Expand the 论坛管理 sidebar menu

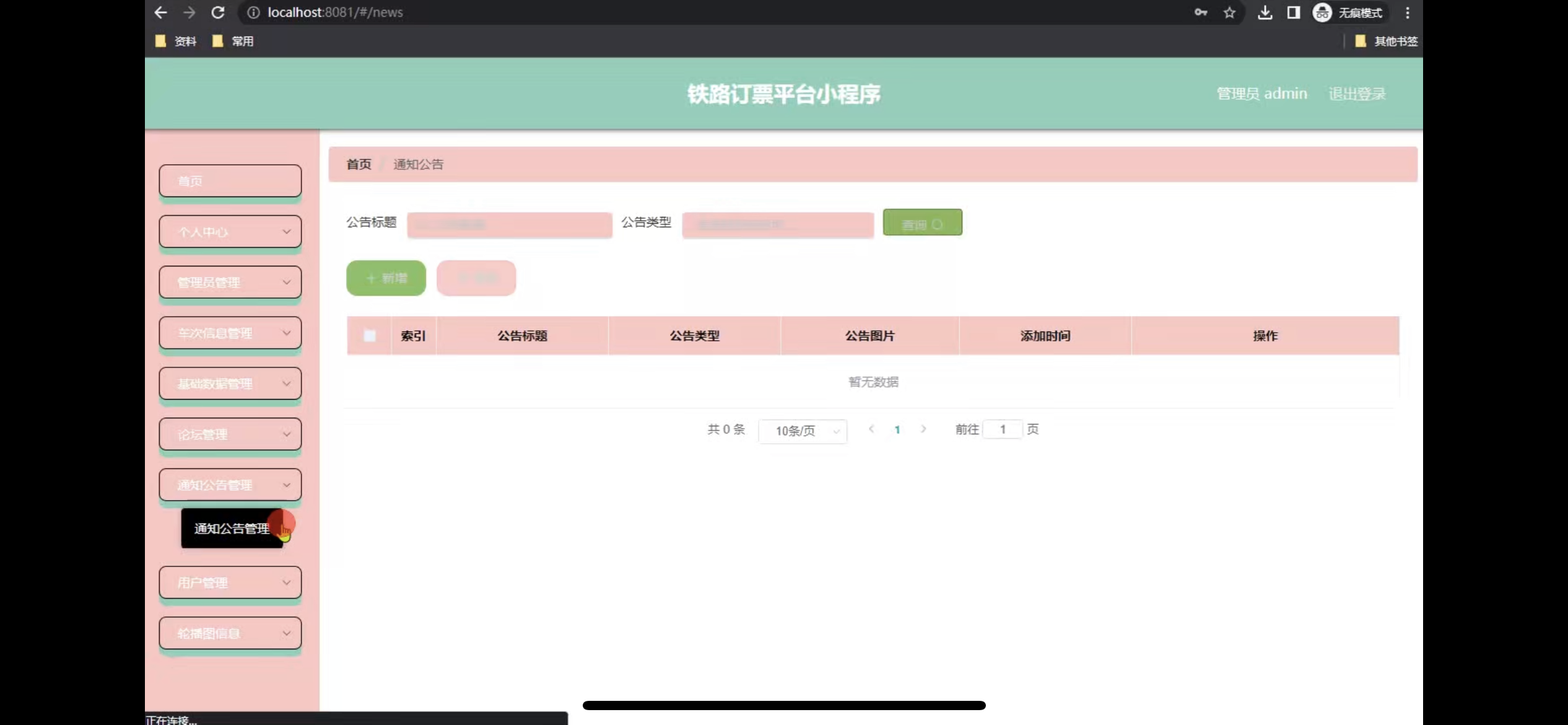pyautogui.click(x=230, y=434)
